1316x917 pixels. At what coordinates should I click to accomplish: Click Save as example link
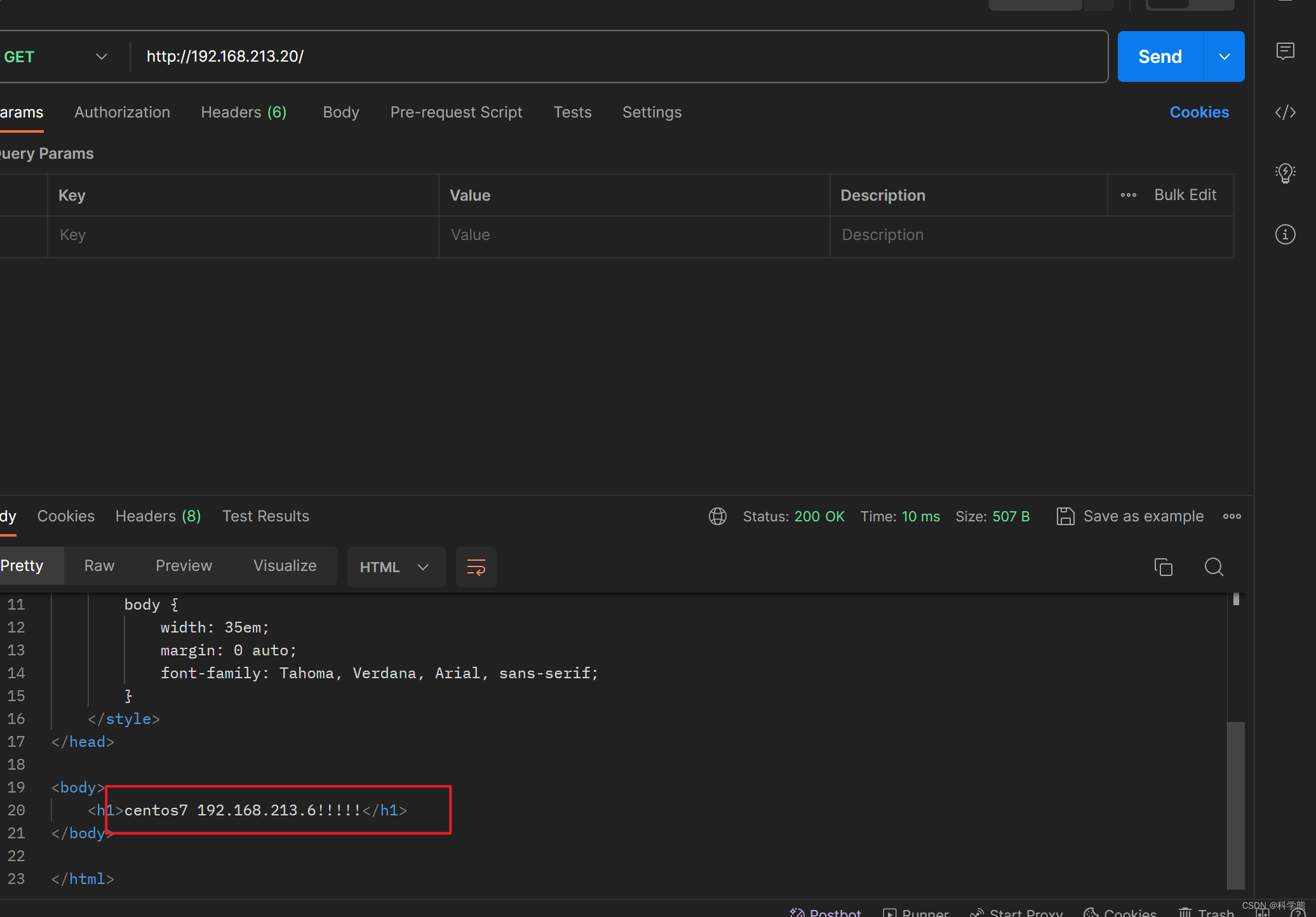coord(1143,516)
